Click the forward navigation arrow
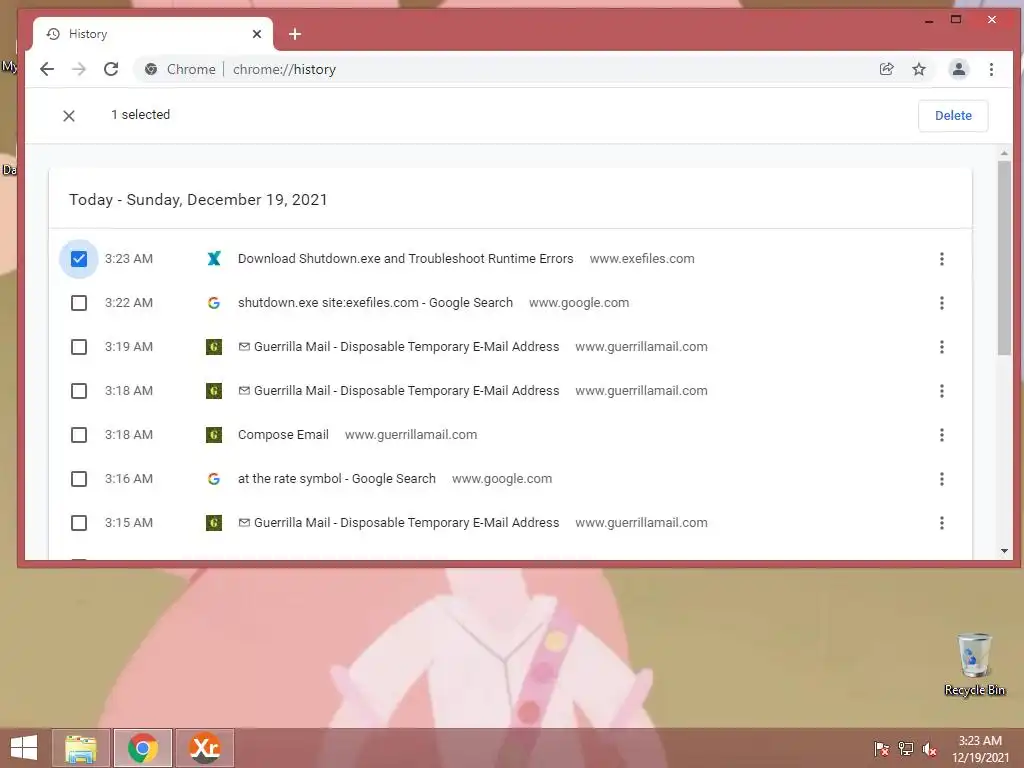 click(x=78, y=69)
